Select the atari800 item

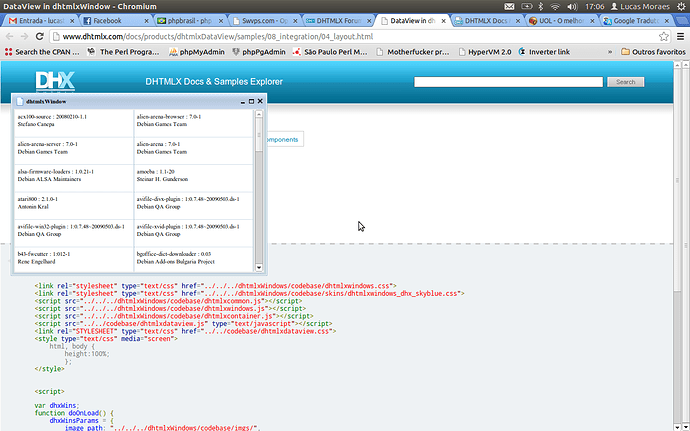[73, 206]
